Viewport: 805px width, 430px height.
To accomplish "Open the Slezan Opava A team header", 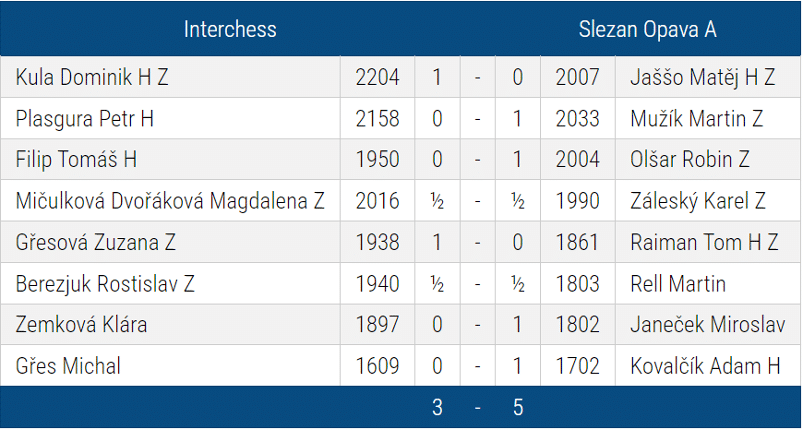I will [x=647, y=29].
